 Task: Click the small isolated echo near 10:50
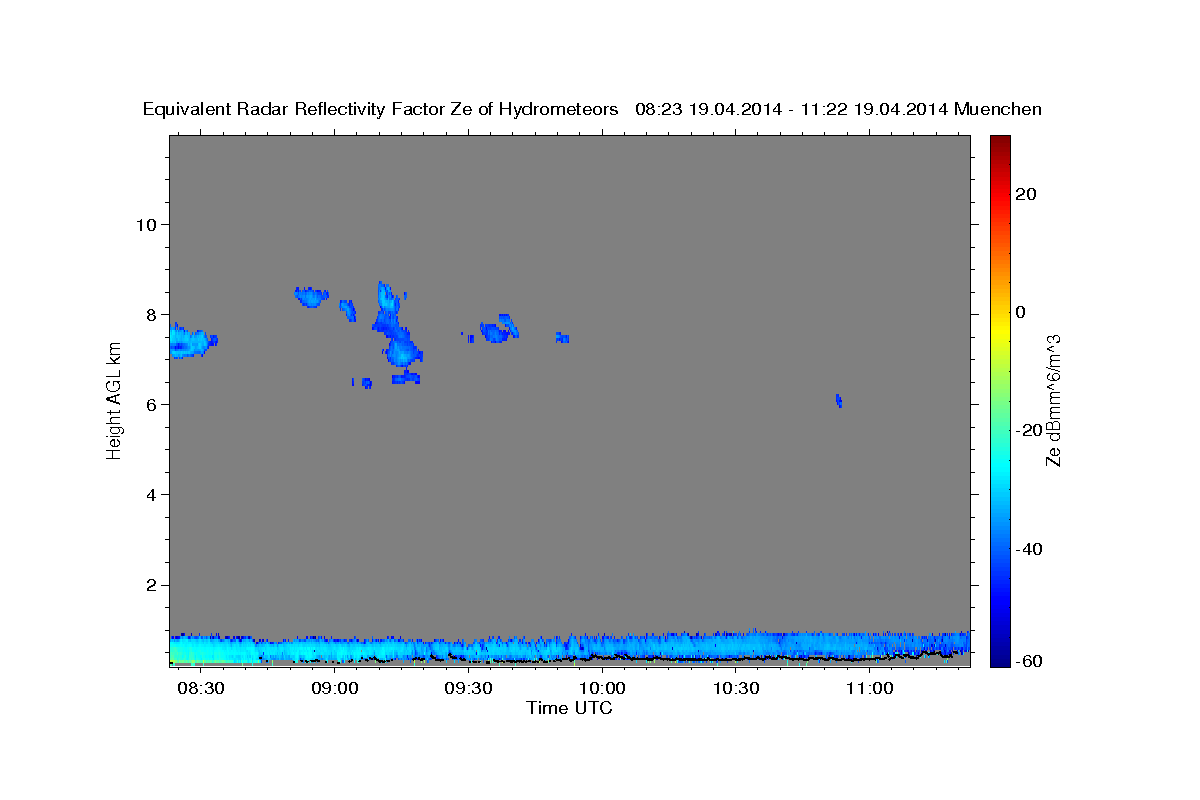click(x=839, y=401)
